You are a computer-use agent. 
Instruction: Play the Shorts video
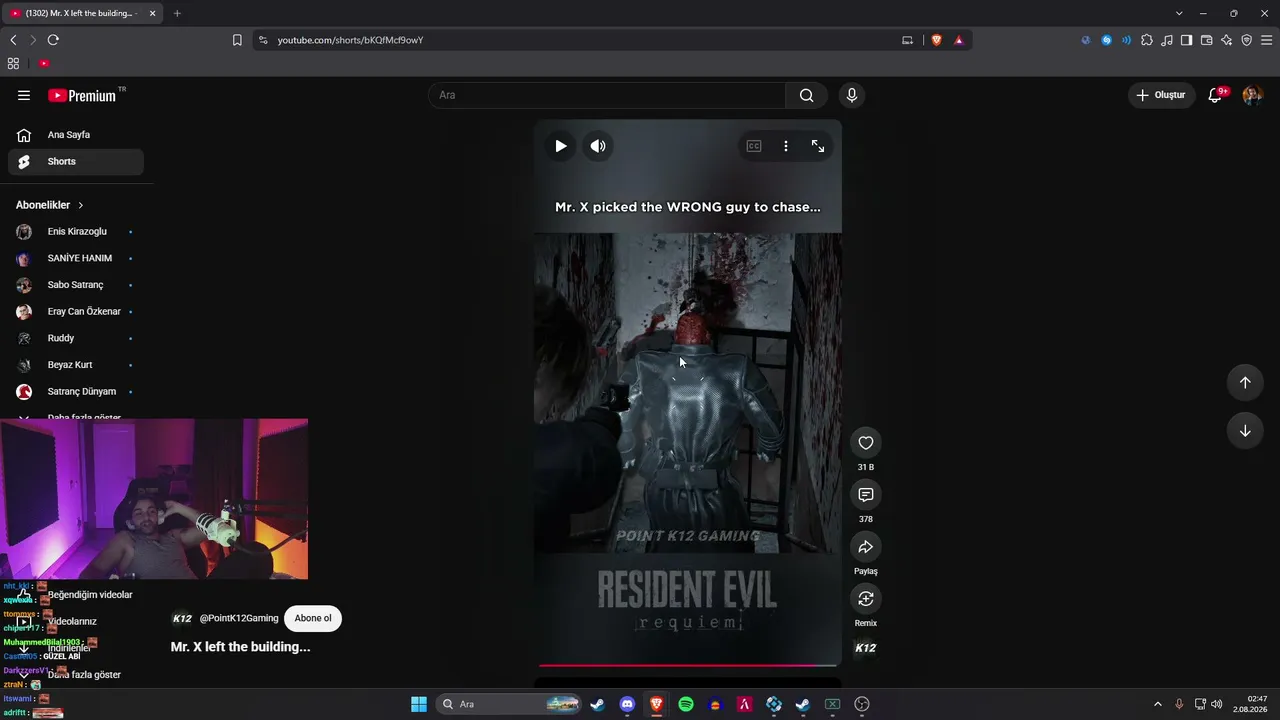click(560, 146)
